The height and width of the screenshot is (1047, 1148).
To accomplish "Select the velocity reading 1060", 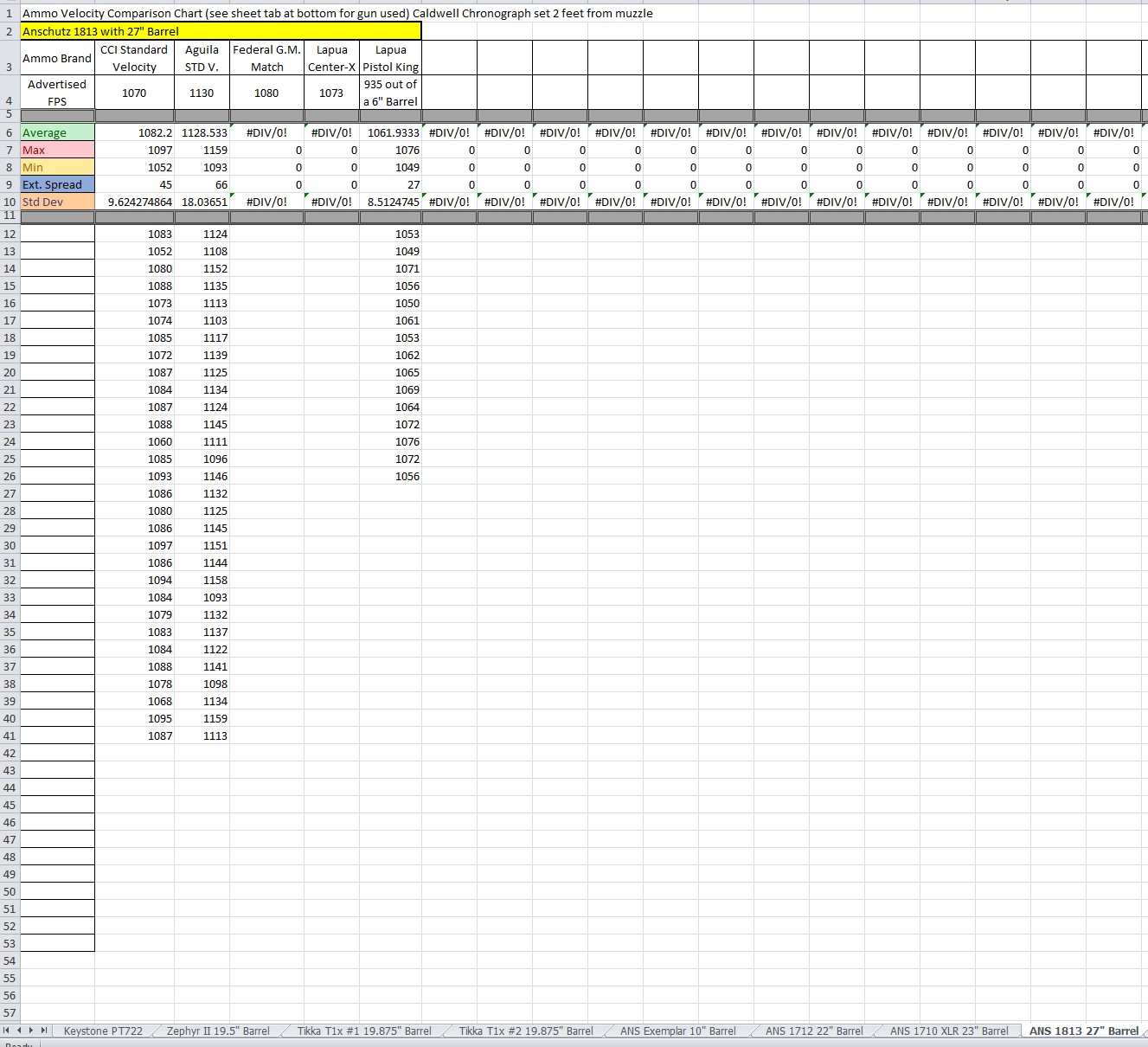I will (134, 441).
